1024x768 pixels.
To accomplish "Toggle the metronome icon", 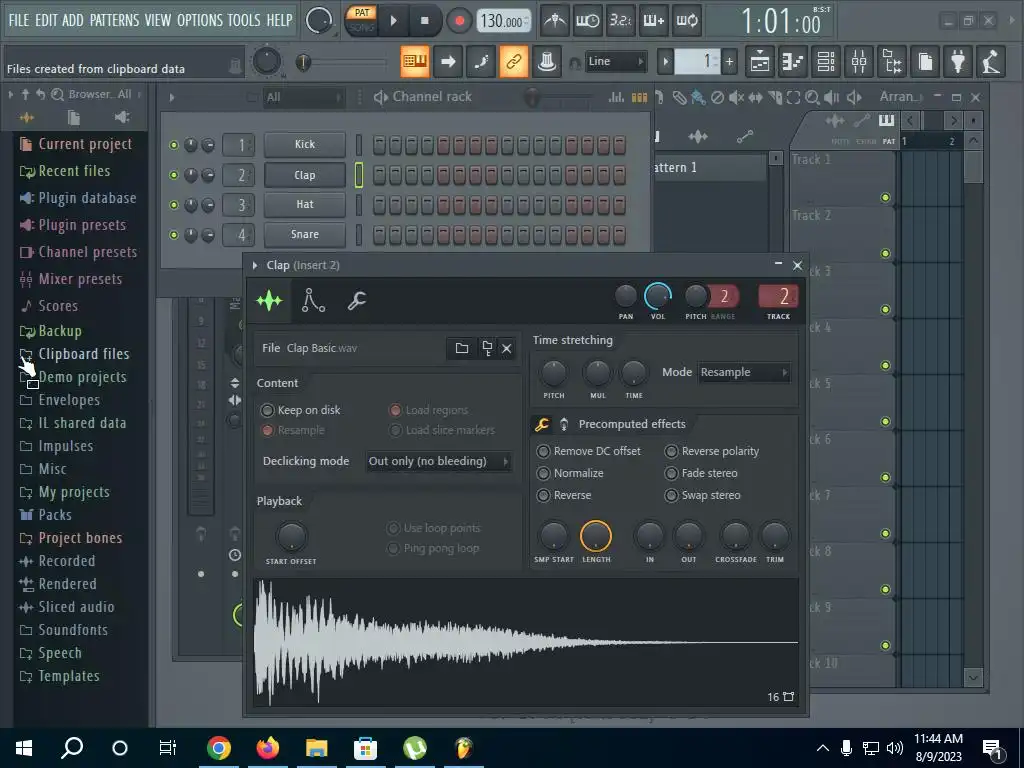I will pyautogui.click(x=555, y=21).
